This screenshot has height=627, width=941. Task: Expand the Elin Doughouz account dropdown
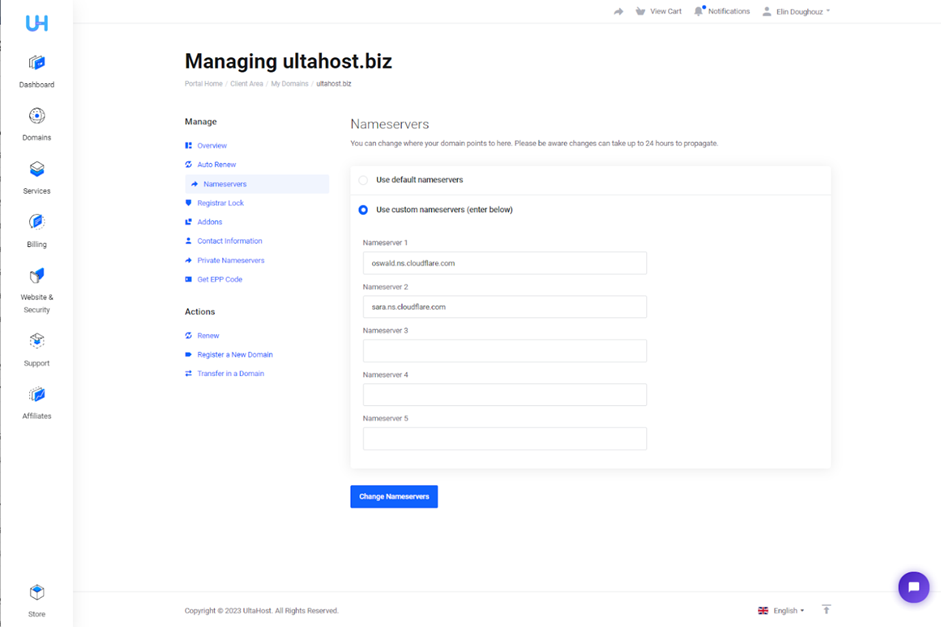pos(803,11)
